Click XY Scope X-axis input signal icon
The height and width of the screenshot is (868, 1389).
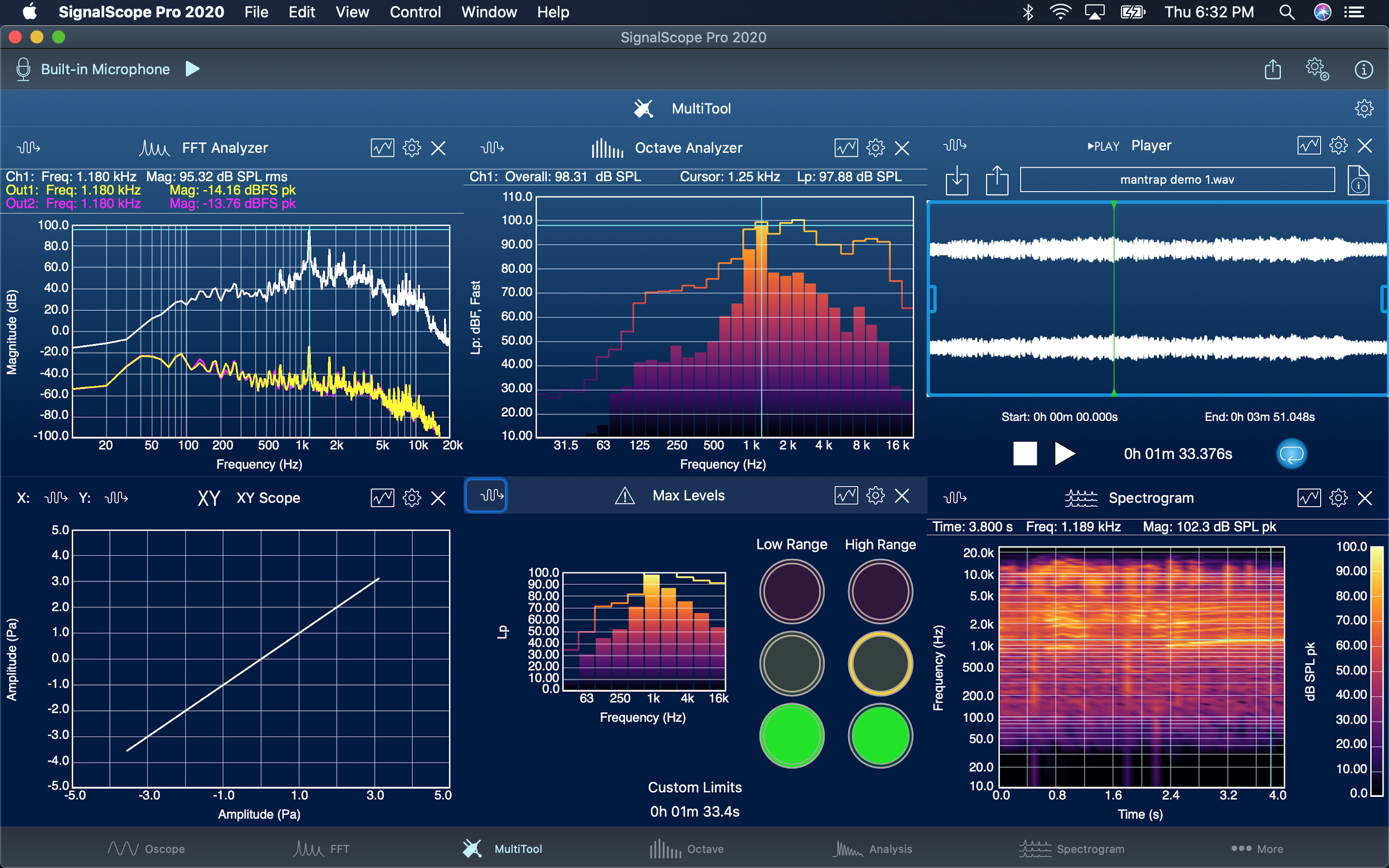[x=56, y=497]
